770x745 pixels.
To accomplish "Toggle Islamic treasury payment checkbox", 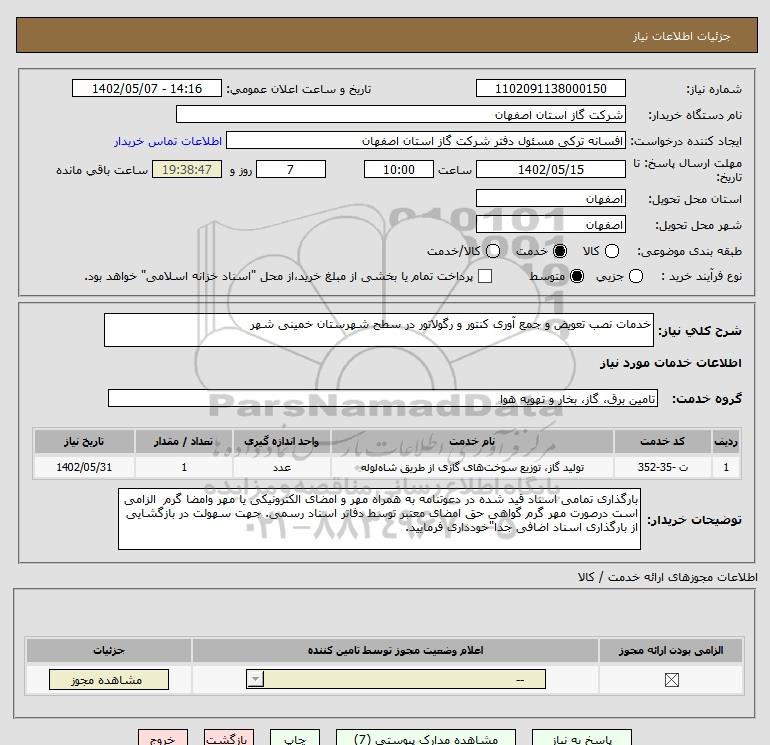I will (x=485, y=276).
